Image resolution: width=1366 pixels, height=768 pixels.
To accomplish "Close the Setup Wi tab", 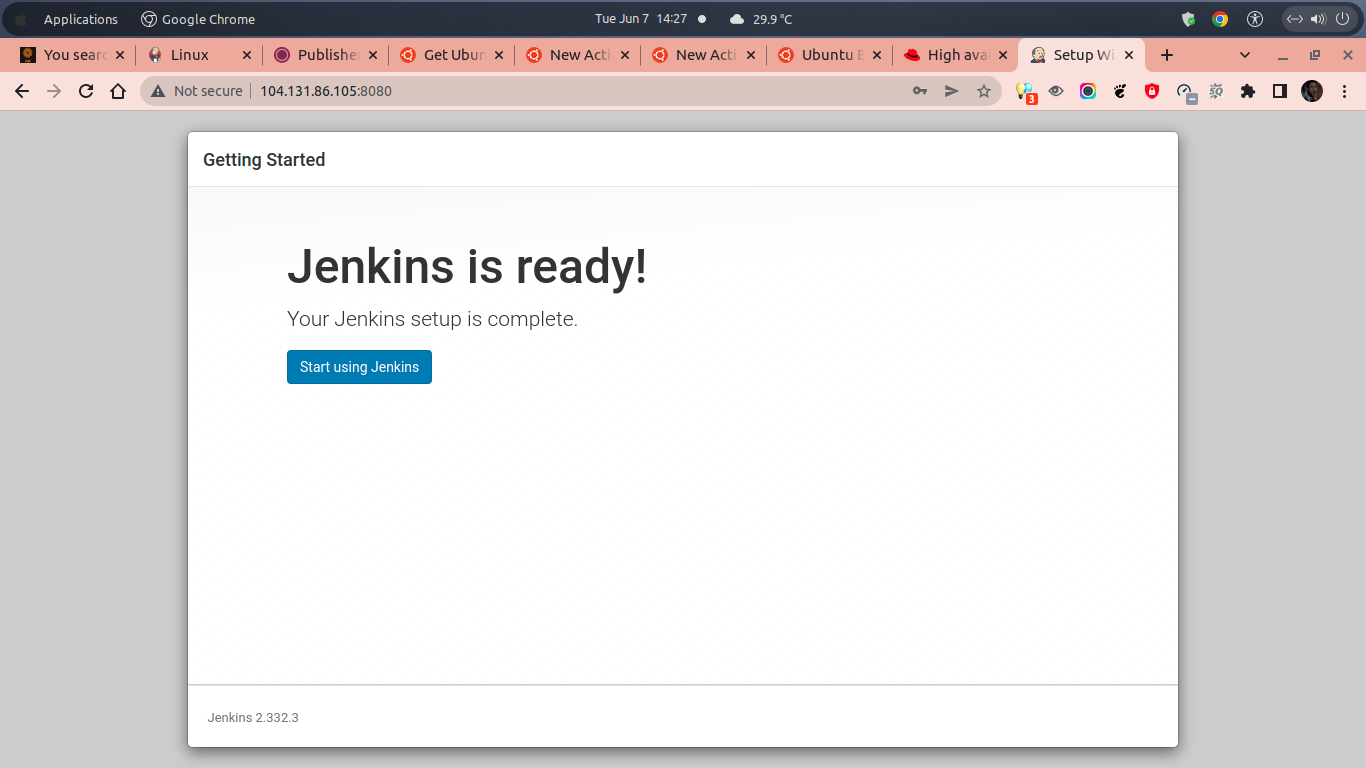I will pyautogui.click(x=1129, y=55).
